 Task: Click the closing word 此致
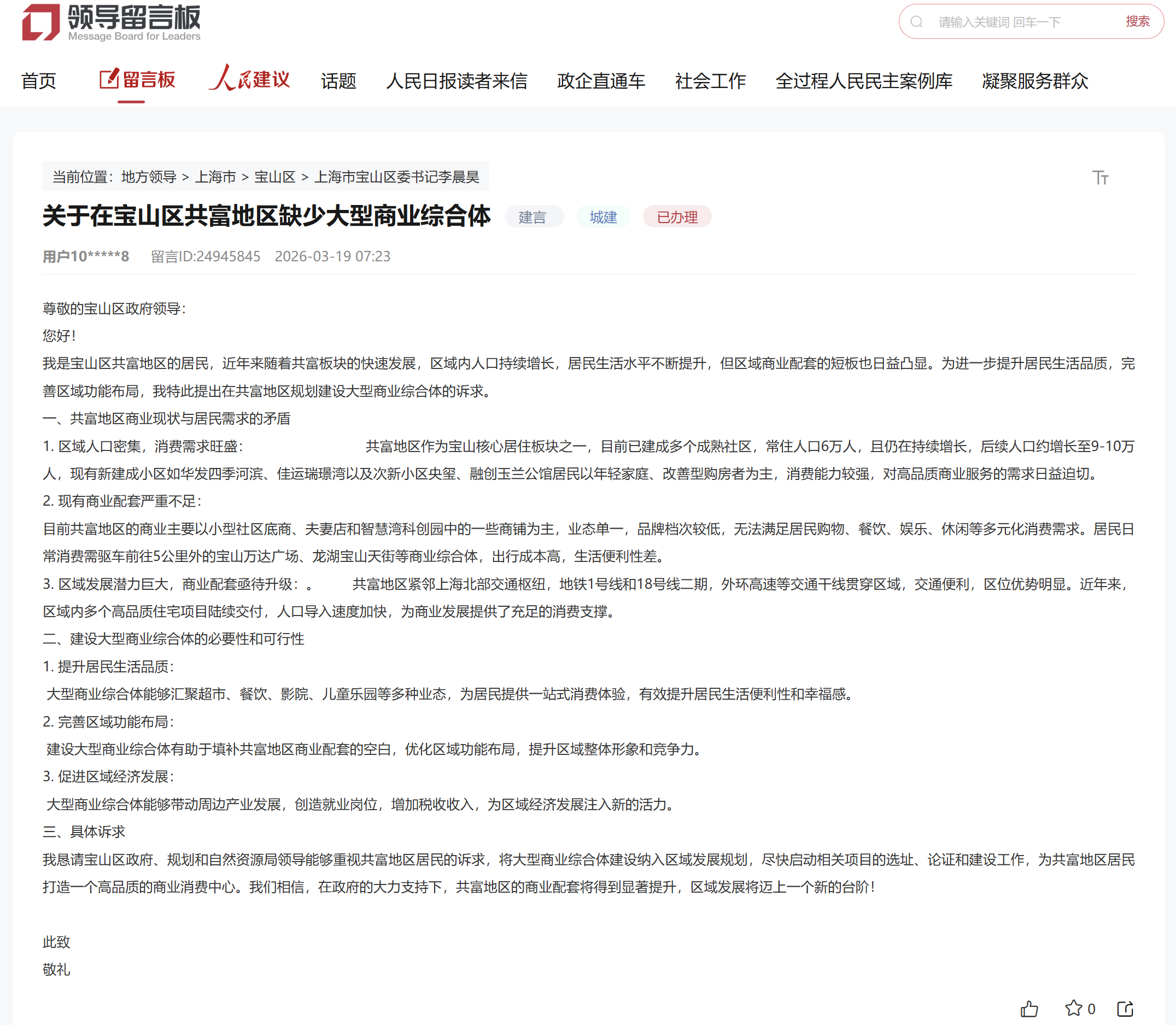(56, 942)
